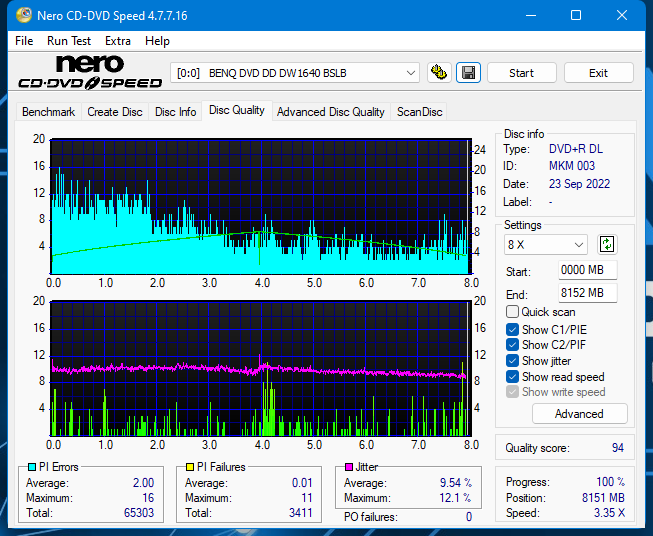Switch to the Benchmark tab
653x536 pixels.
(x=49, y=112)
